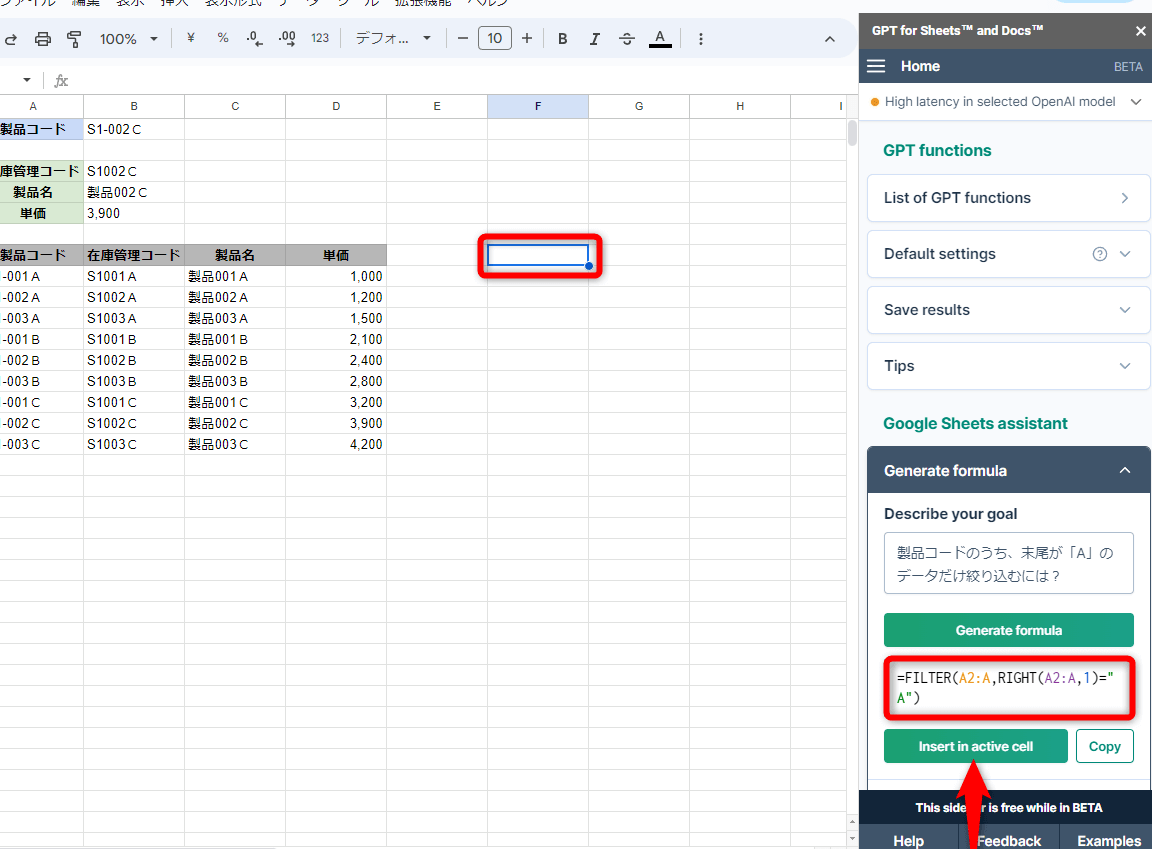Select column D header

pos(336,106)
